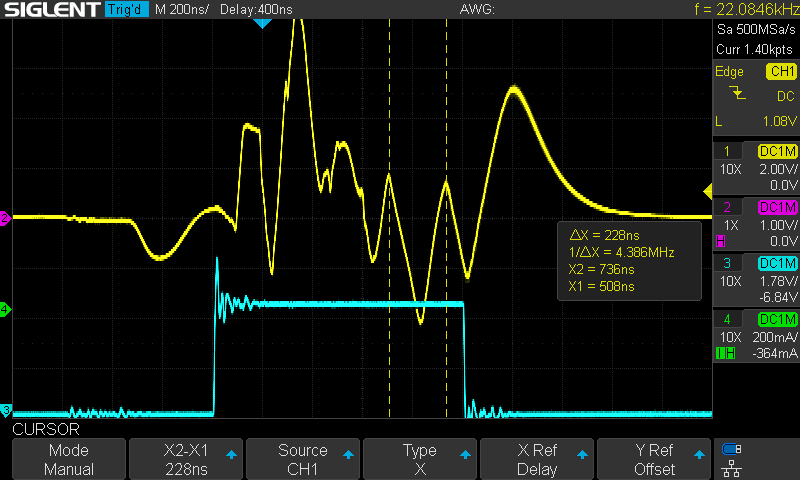Change cursor Type X softkey
Viewport: 800px width, 480px height.
coord(420,459)
